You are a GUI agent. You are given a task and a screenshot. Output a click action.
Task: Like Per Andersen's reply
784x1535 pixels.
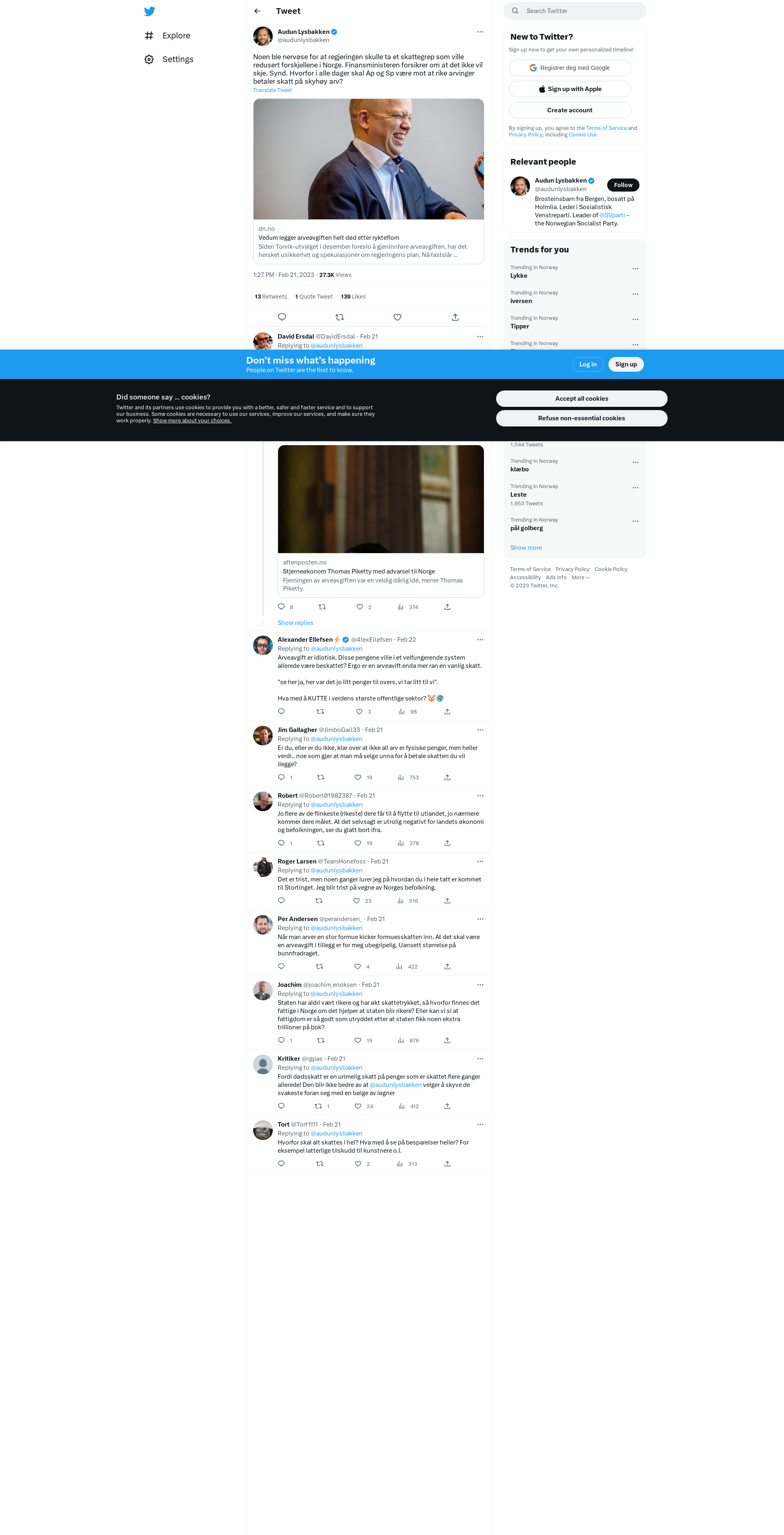click(x=357, y=966)
